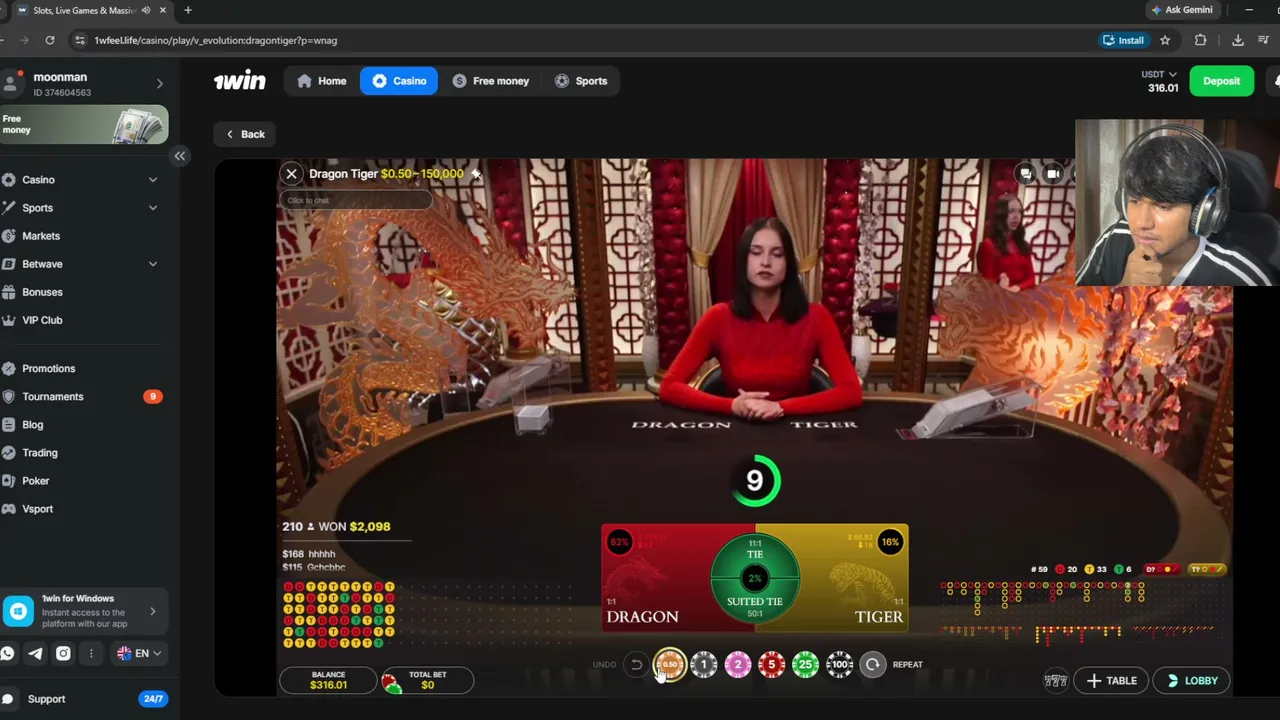Open the browser extensions puzzle icon
1280x720 pixels.
[1200, 40]
